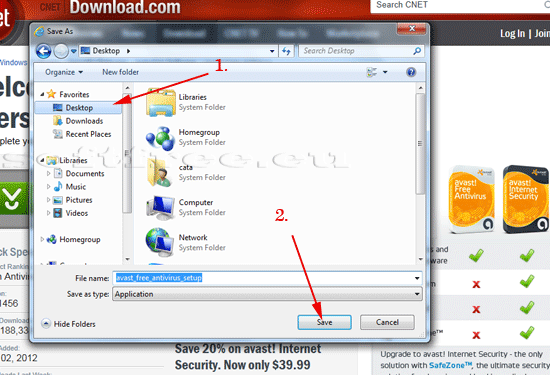Create a New folder
Image resolution: width=550 pixels, height=375 pixels.
click(x=120, y=72)
